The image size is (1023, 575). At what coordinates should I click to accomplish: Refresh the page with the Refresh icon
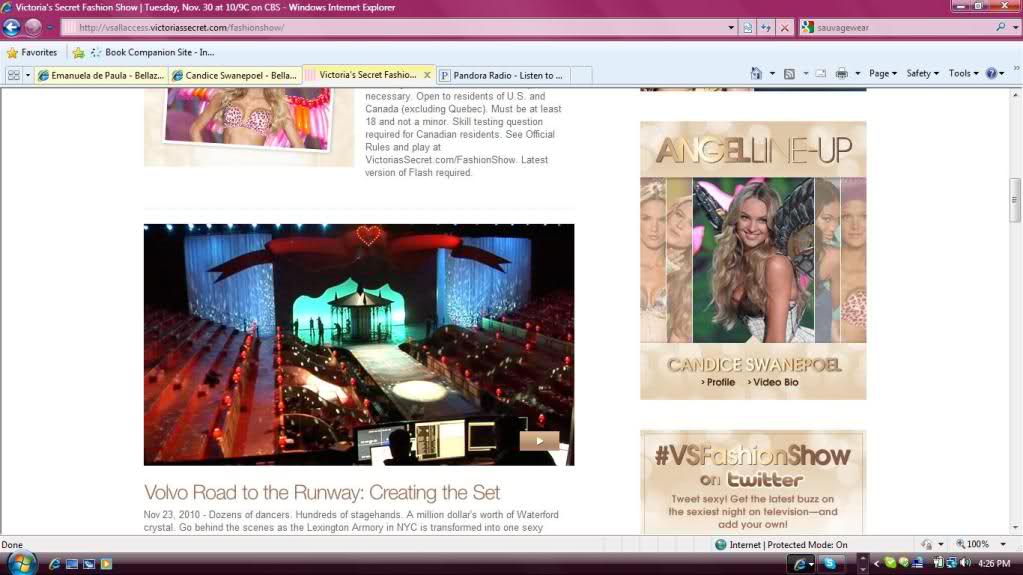click(766, 27)
